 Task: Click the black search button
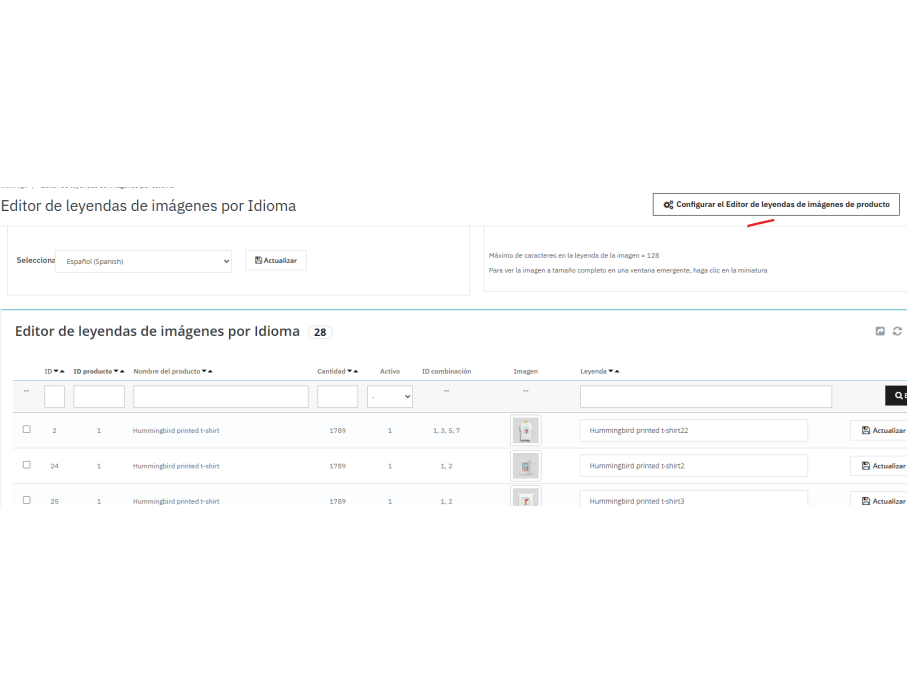point(896,396)
